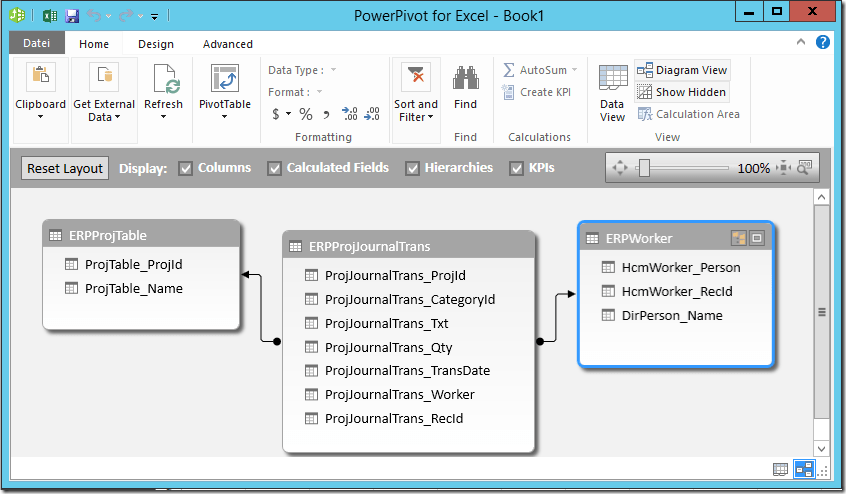Screen dimensions: 846x494
Task: Select the ERPProjJournalTrans table header
Action: 408,246
